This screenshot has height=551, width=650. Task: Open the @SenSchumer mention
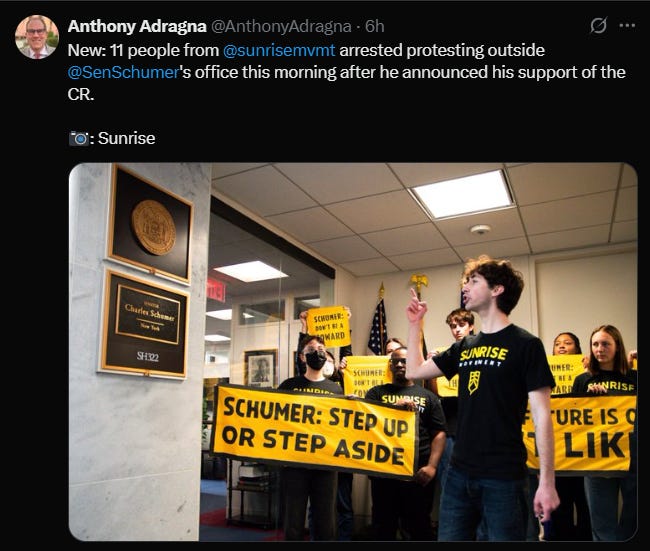(123, 73)
